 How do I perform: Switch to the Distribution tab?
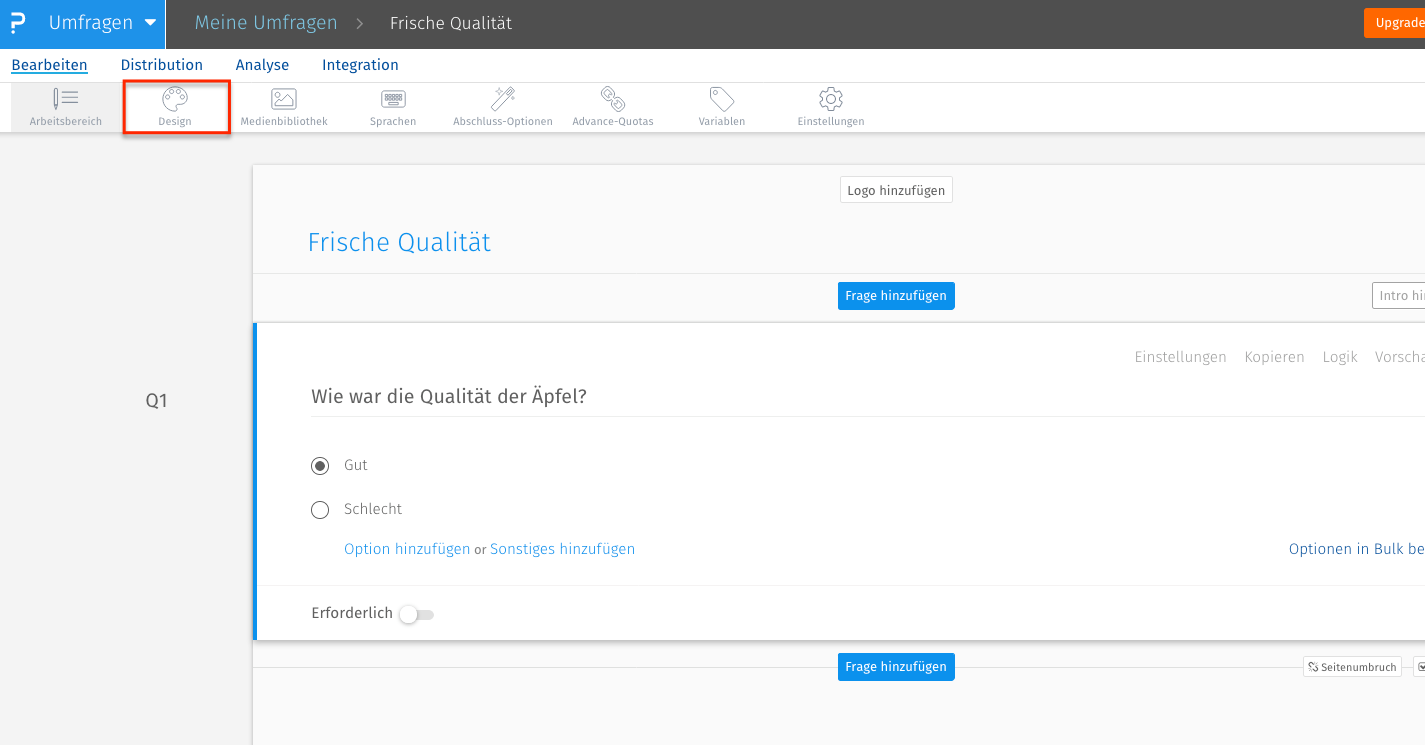coord(161,64)
